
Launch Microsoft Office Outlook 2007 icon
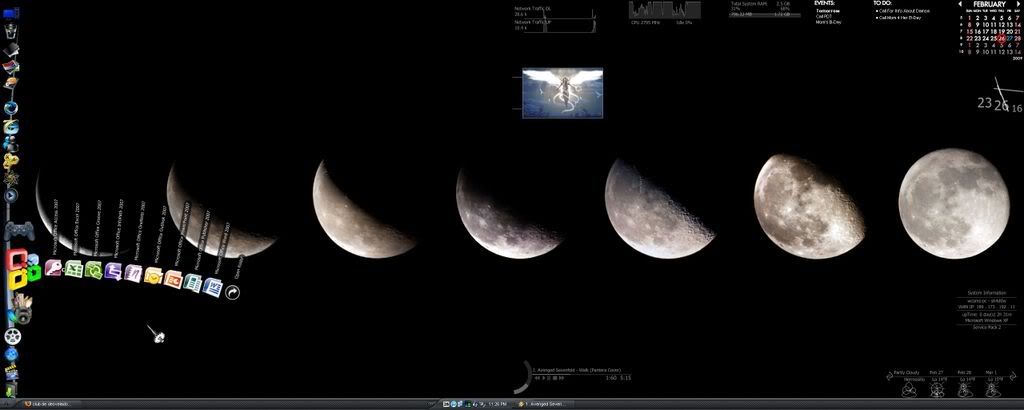(x=153, y=276)
